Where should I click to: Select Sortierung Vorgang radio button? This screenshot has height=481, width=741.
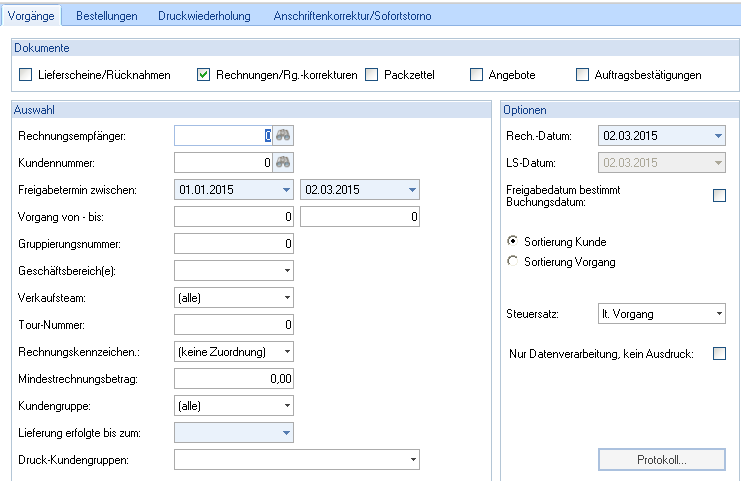[x=514, y=262]
